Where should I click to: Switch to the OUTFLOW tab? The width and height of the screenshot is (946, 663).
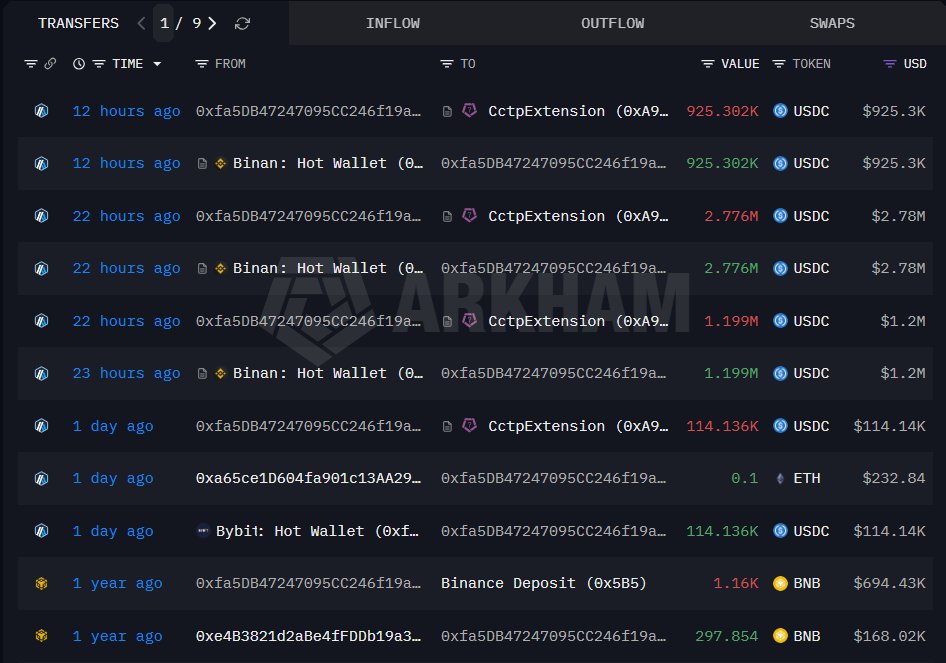pos(612,23)
